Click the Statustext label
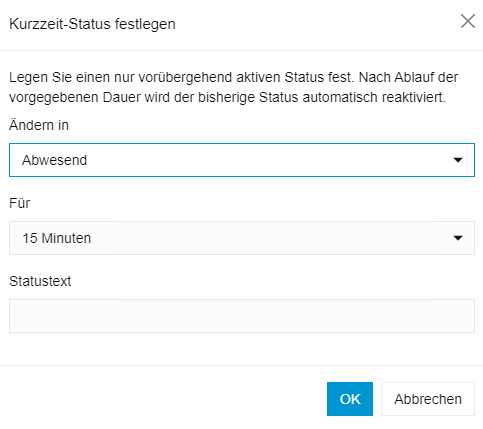The width and height of the screenshot is (483, 429). [x=40, y=281]
